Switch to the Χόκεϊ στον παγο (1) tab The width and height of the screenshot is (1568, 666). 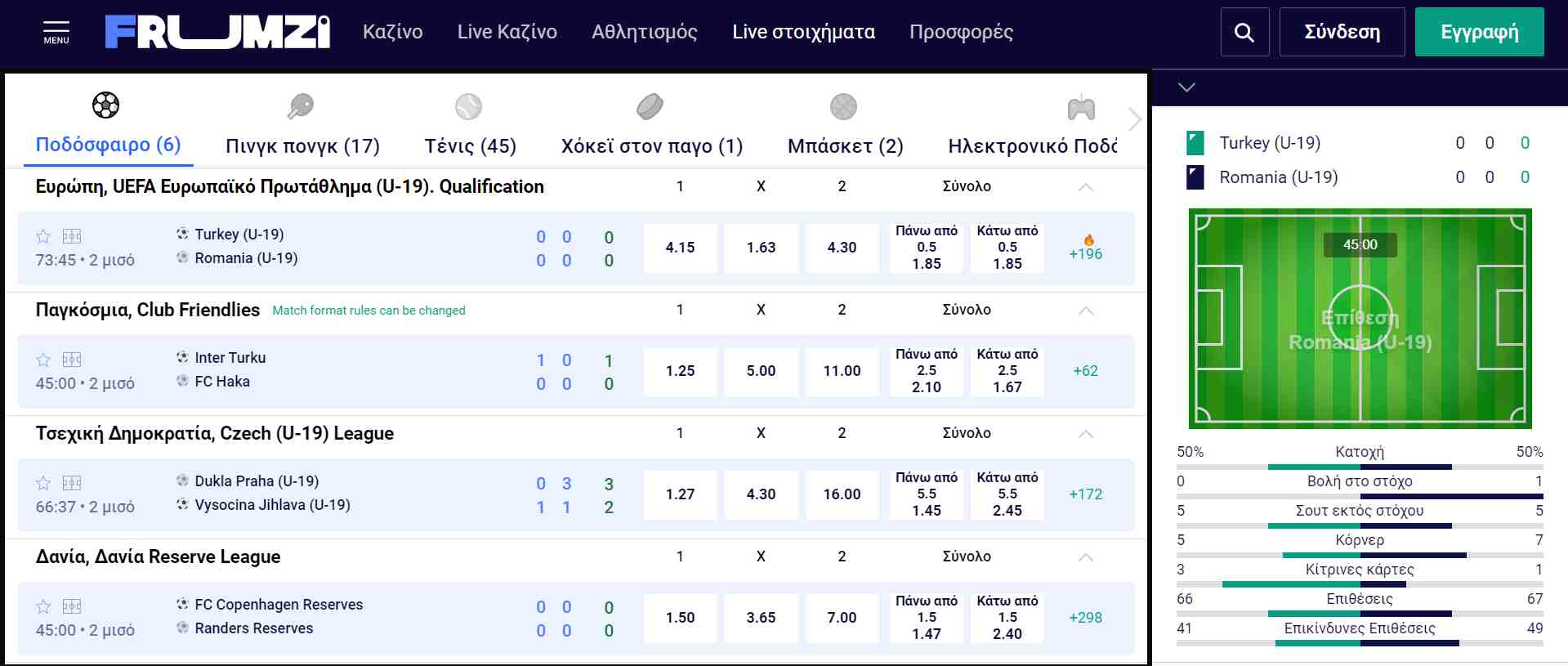coord(652,146)
